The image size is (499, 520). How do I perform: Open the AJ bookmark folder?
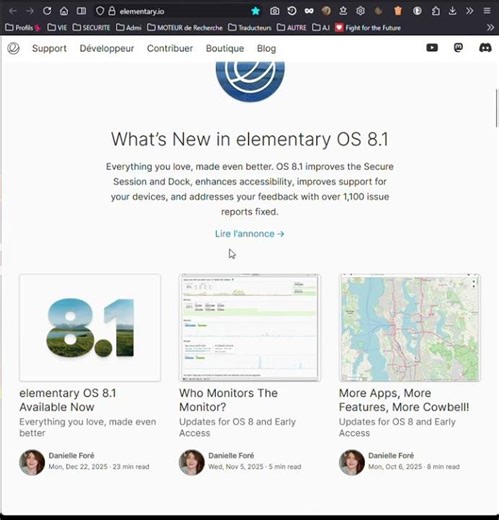[321, 28]
